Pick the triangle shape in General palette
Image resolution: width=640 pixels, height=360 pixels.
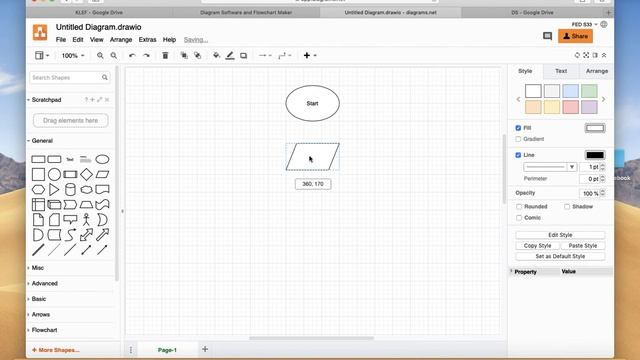pos(54,189)
